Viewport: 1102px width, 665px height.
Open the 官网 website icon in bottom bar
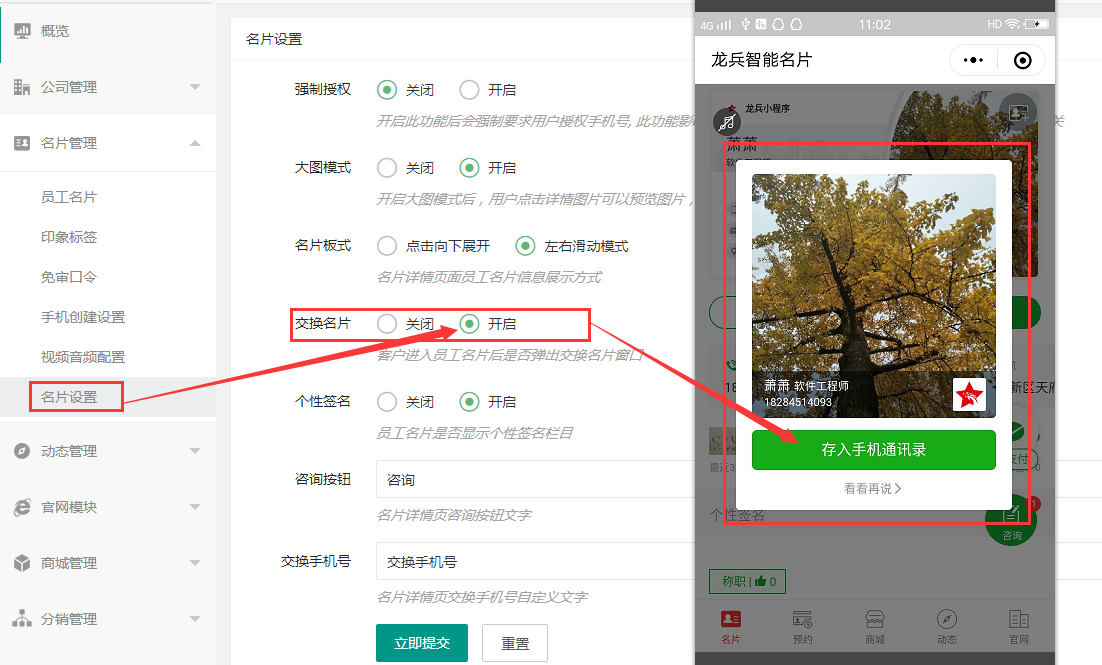coord(1018,619)
